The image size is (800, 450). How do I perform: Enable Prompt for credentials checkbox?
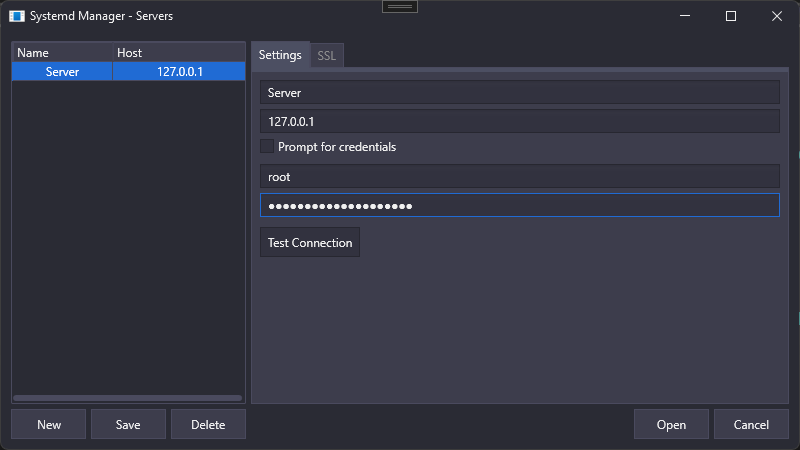[267, 146]
